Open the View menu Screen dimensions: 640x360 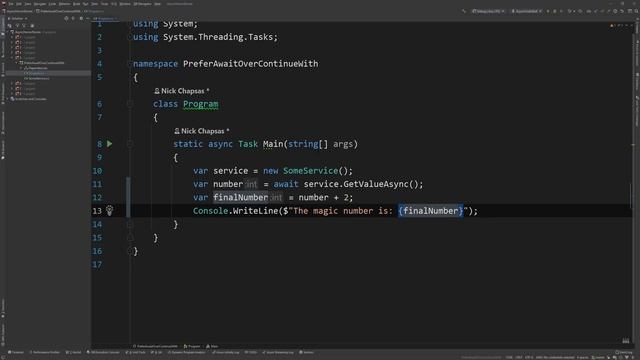coord(28,4)
